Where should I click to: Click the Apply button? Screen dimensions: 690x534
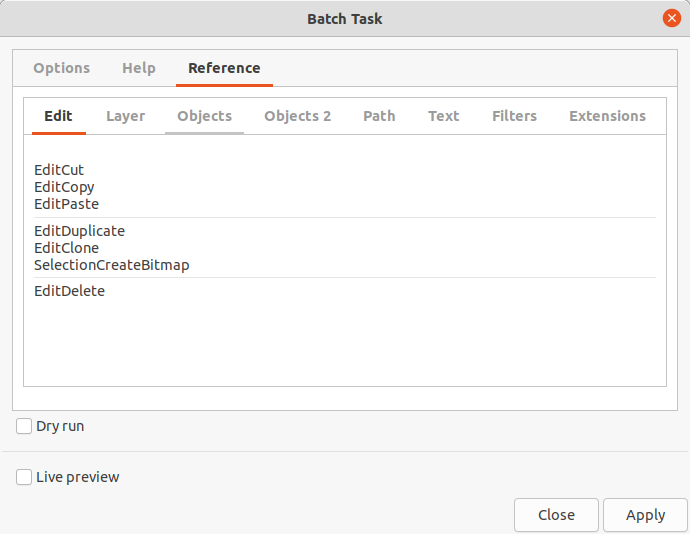tap(646, 515)
